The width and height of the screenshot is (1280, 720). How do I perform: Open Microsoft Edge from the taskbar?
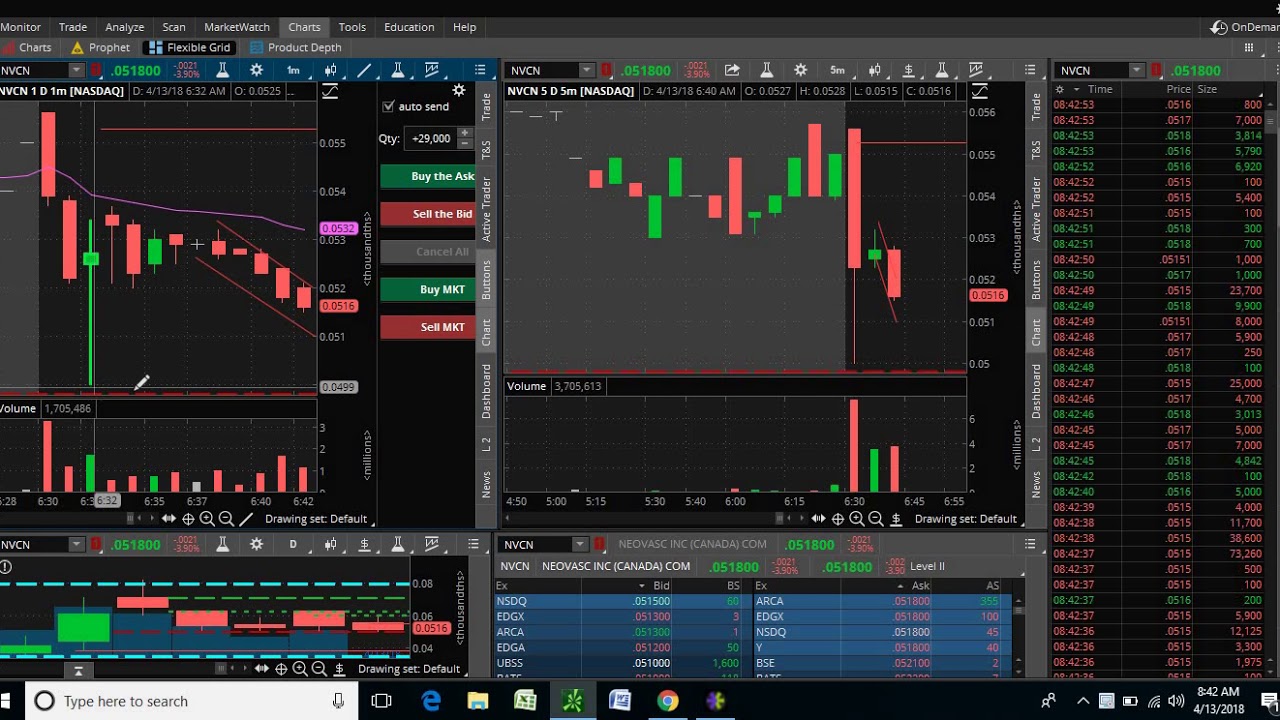point(431,701)
